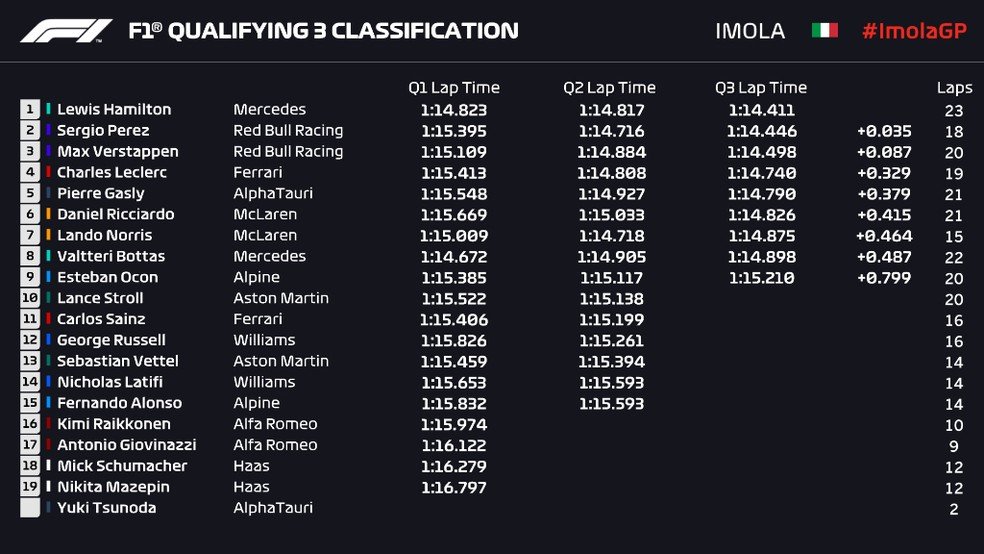Click the position 1 number badge
Screen dimensions: 984x554
tap(29, 109)
